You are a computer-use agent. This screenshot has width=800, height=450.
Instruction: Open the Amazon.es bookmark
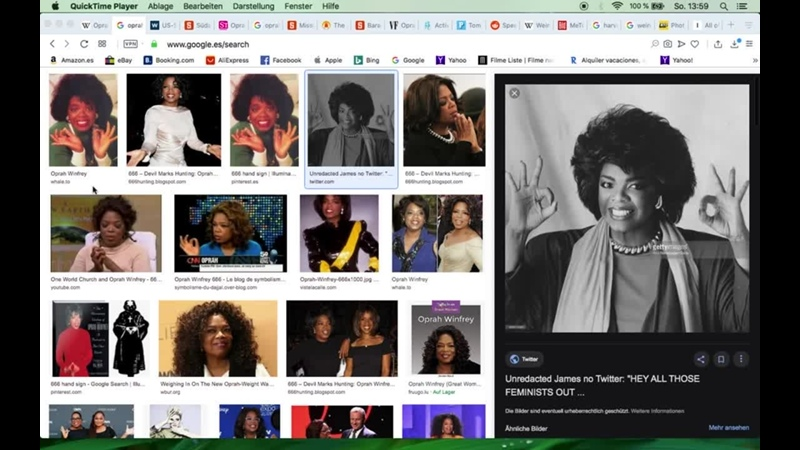coord(72,60)
